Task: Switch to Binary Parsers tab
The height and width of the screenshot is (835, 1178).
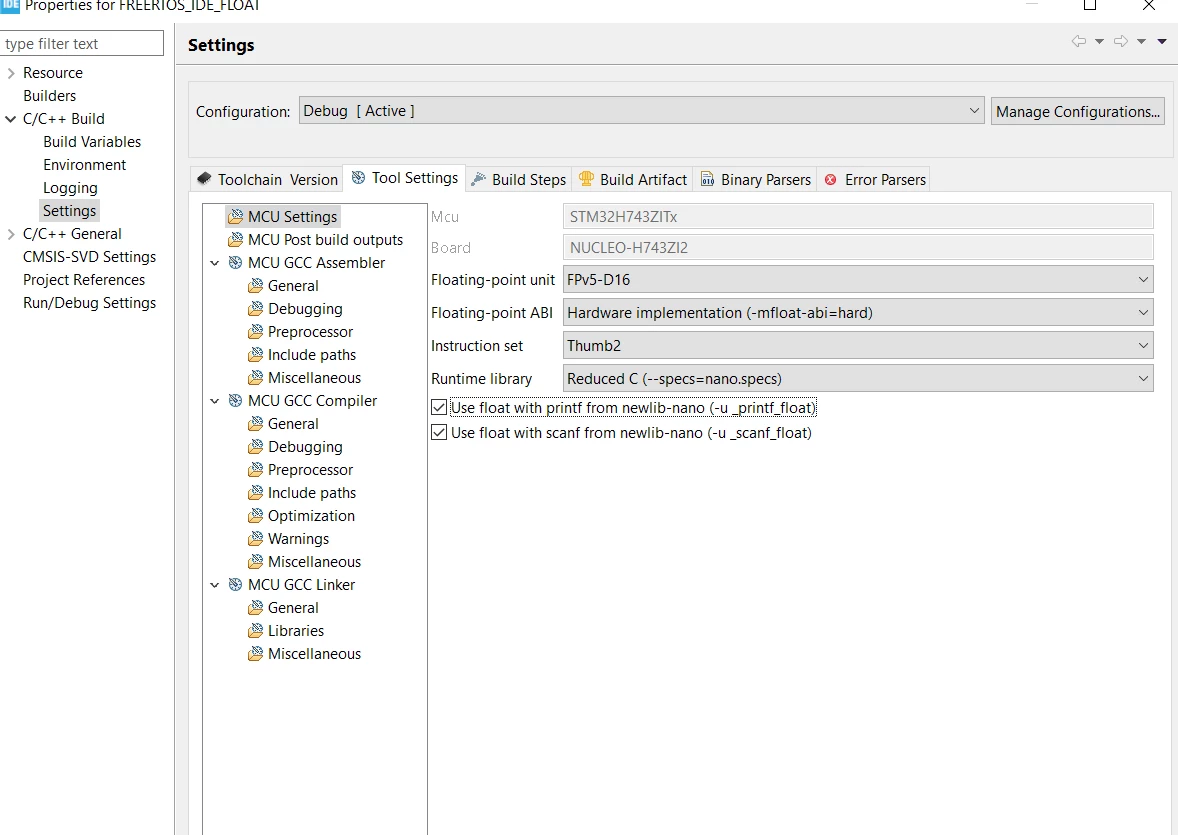Action: click(755, 179)
